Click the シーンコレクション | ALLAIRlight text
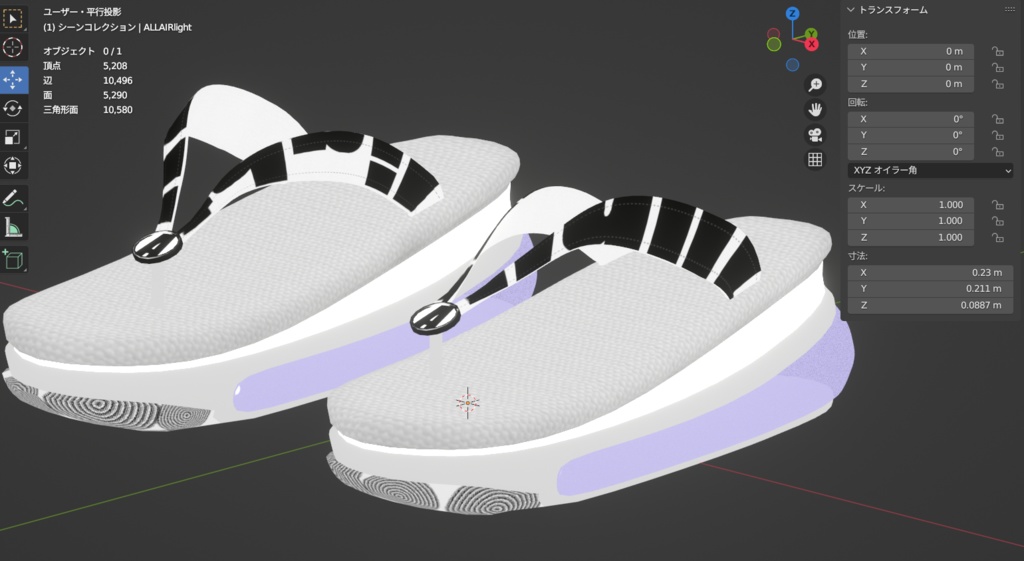 click(127, 27)
